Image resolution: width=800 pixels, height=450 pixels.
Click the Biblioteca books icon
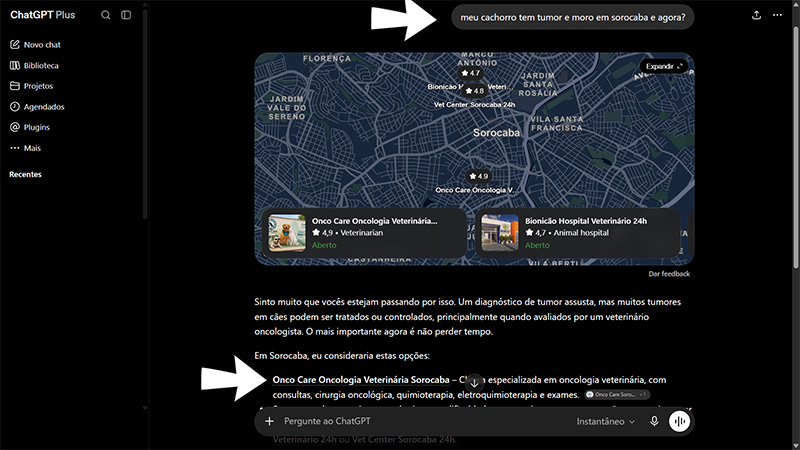(x=15, y=65)
